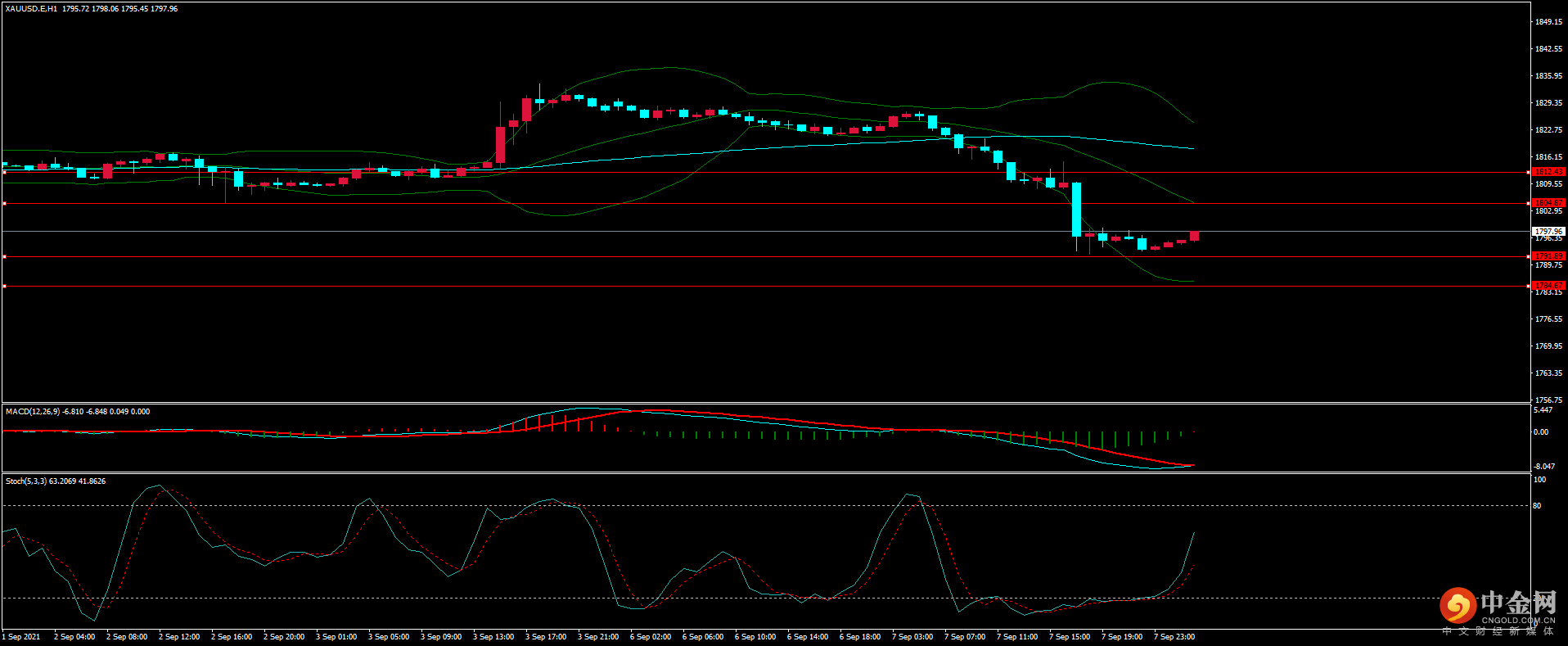Click the 7 Sep 23:00 time label
Image resolution: width=1568 pixels, height=646 pixels.
click(x=1174, y=637)
